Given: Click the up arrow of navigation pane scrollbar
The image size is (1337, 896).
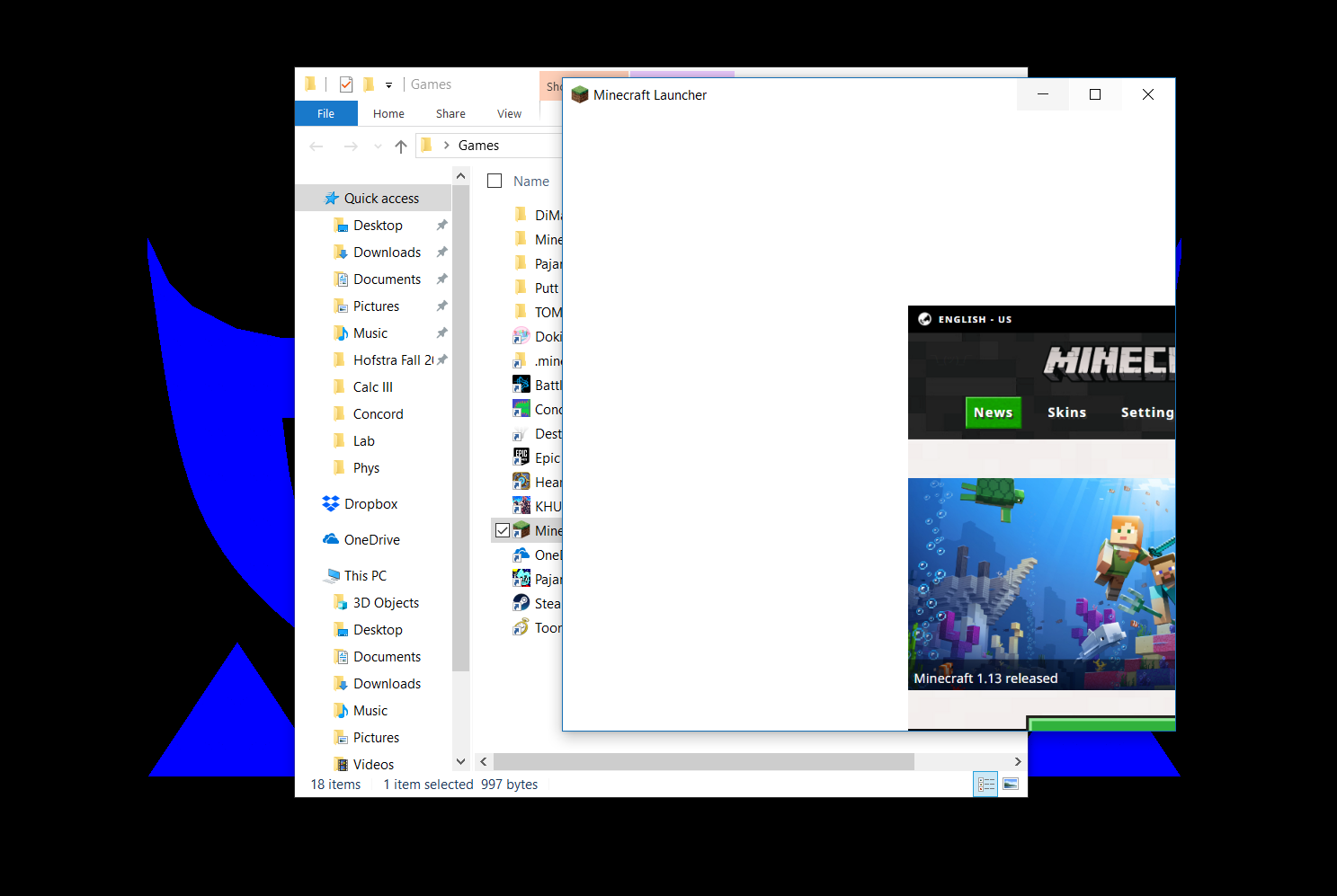Looking at the screenshot, I should (x=461, y=177).
